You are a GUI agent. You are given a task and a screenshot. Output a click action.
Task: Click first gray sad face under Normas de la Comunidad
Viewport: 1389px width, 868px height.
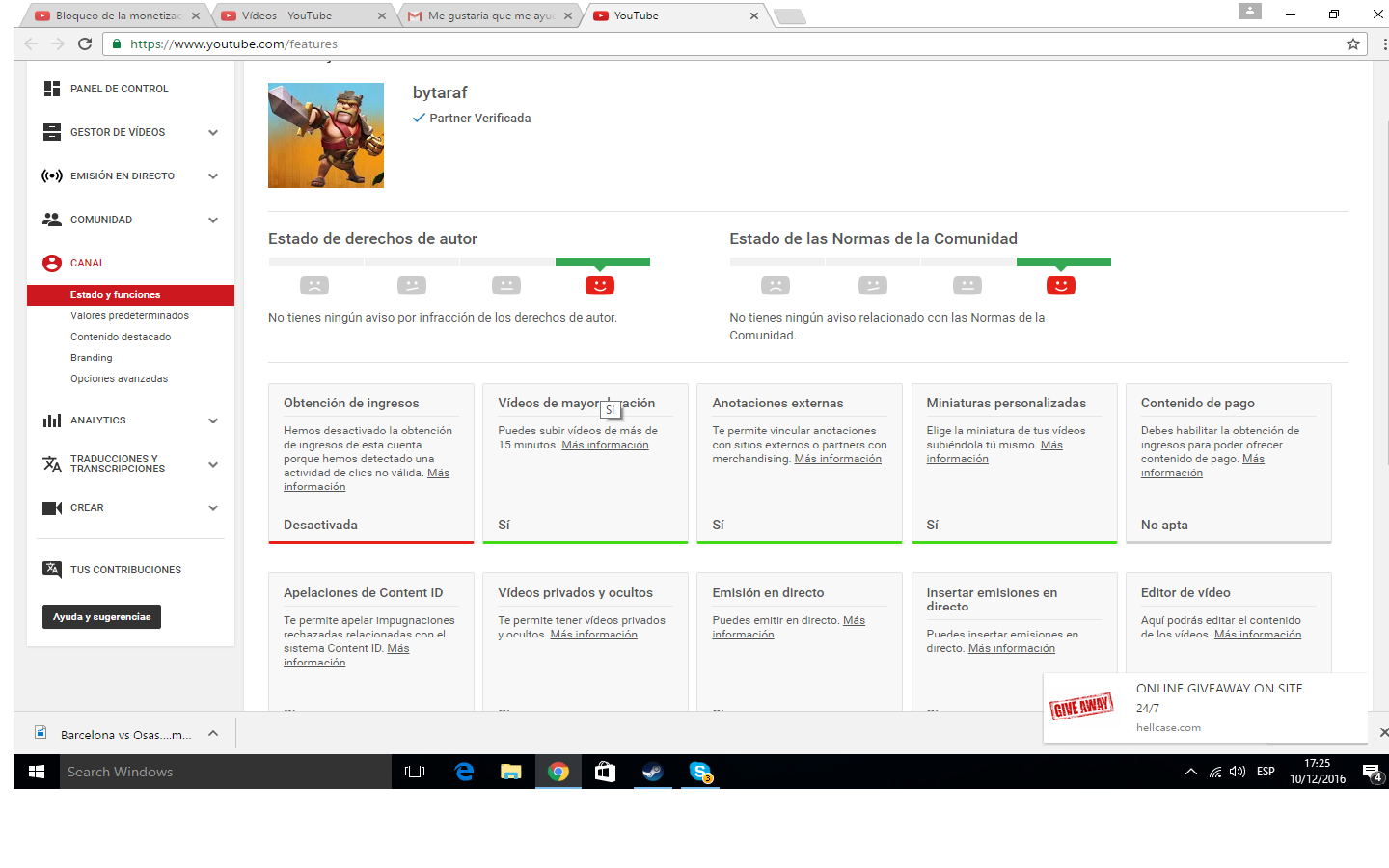point(776,285)
